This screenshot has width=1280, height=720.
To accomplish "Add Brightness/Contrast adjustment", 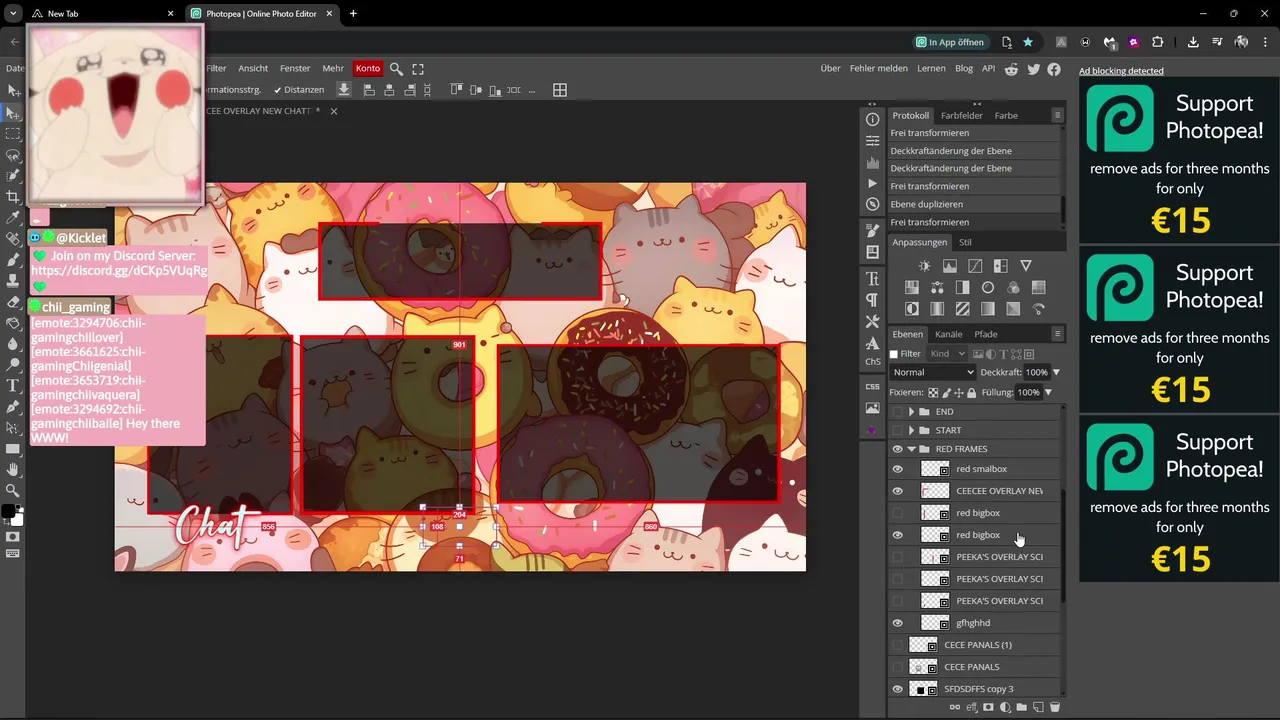I will [x=924, y=266].
